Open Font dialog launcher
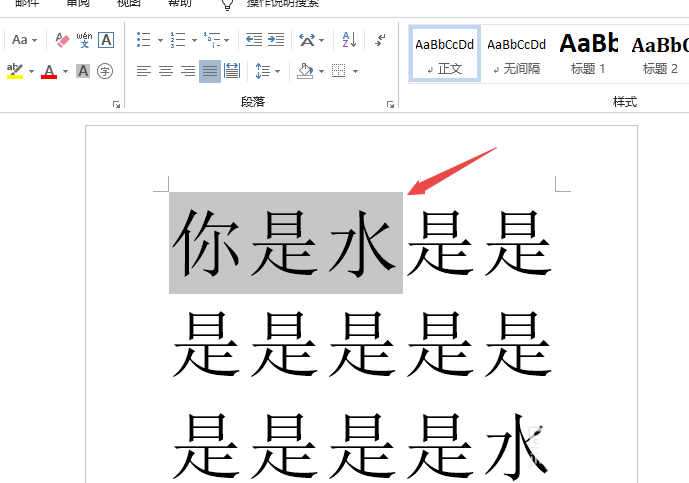This screenshot has width=689, height=483. (x=116, y=104)
